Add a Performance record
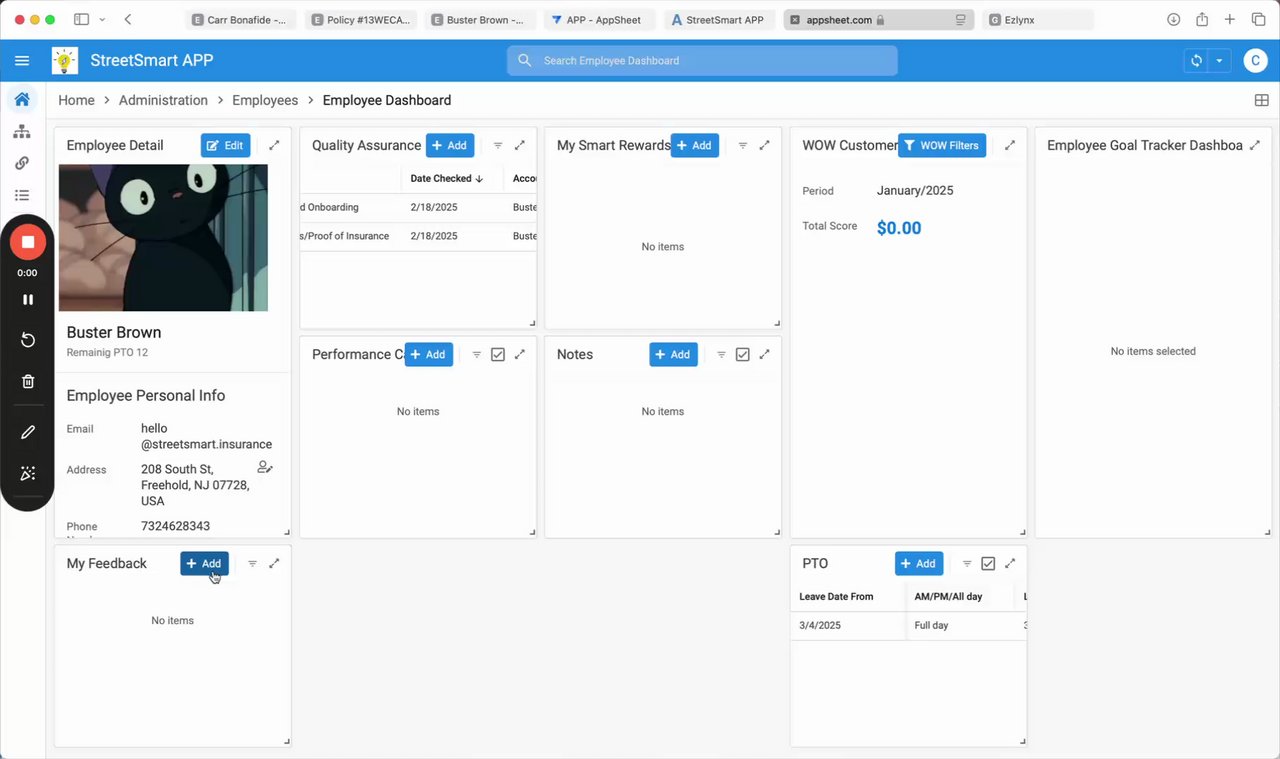This screenshot has width=1280, height=759. coord(428,354)
